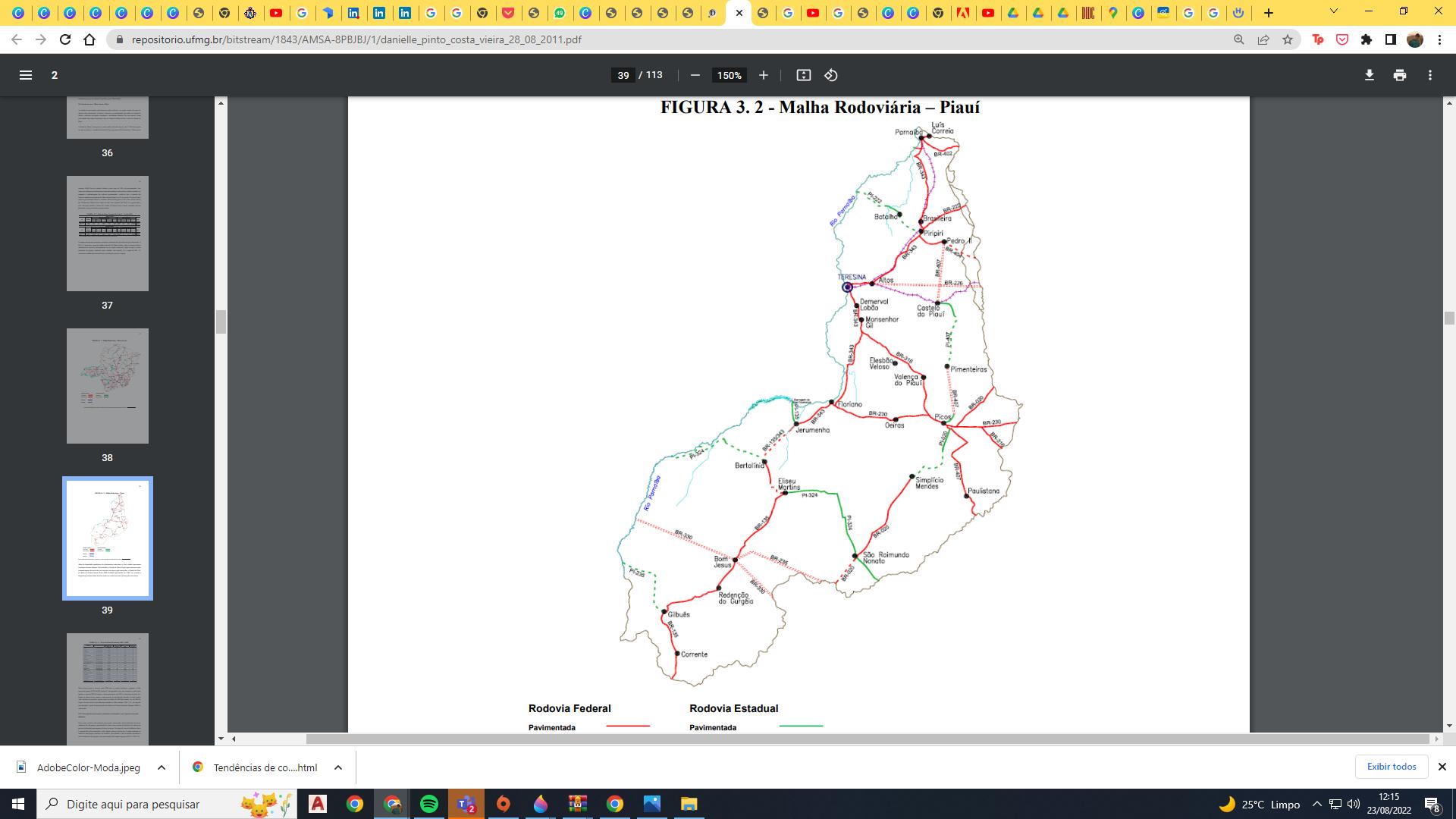
Task: Expand the Tendências de co....html download chevron
Action: point(338,767)
